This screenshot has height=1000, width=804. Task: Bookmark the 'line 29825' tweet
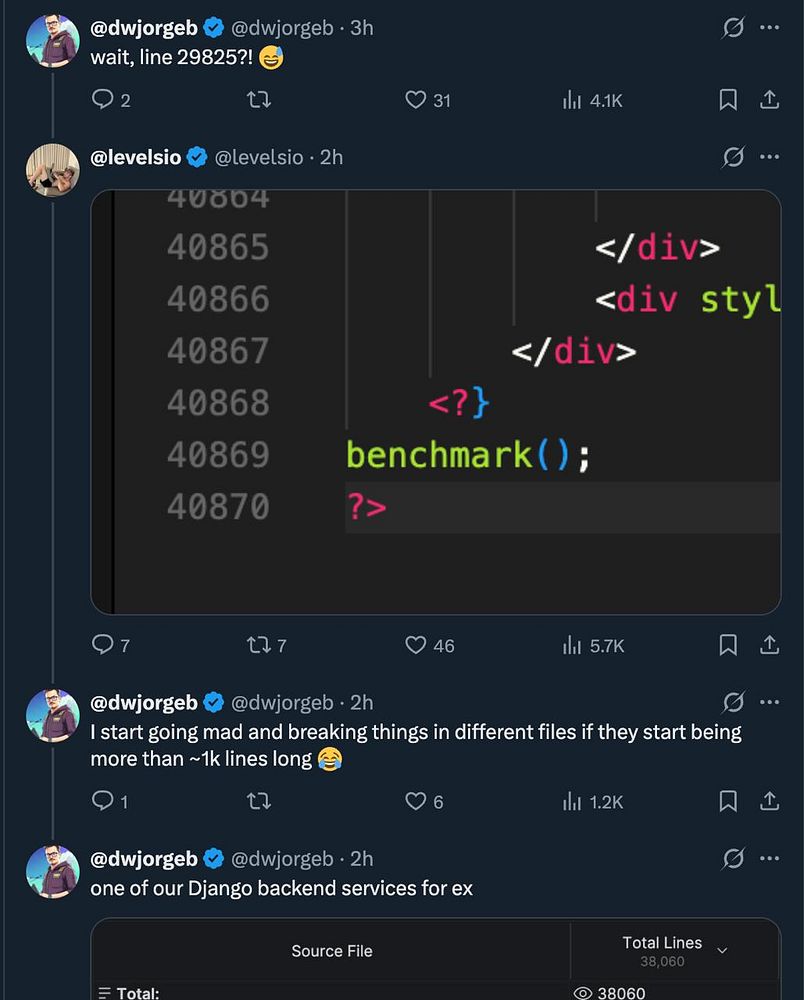coord(728,100)
